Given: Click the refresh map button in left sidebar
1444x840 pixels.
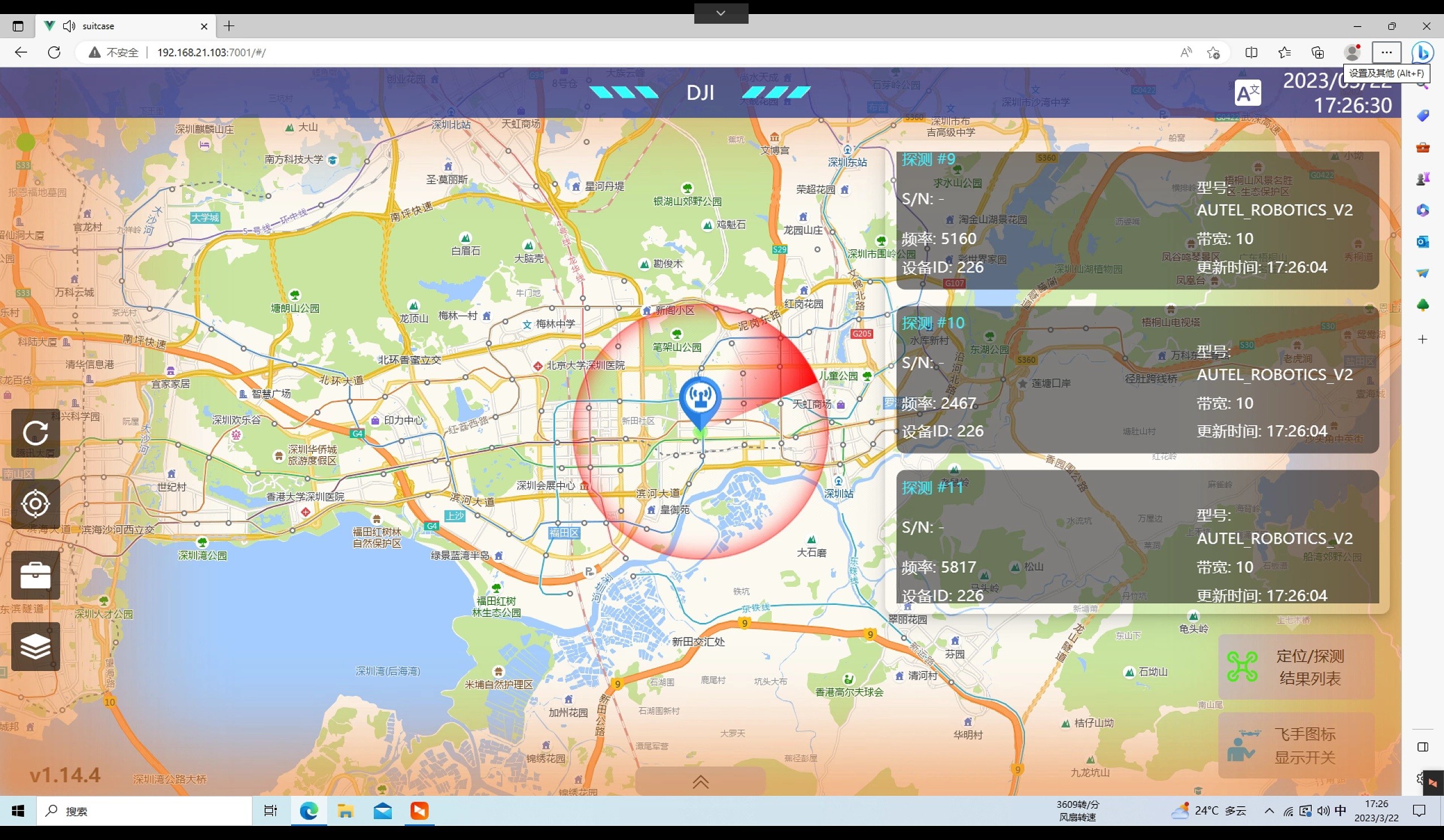Looking at the screenshot, I should [x=36, y=433].
